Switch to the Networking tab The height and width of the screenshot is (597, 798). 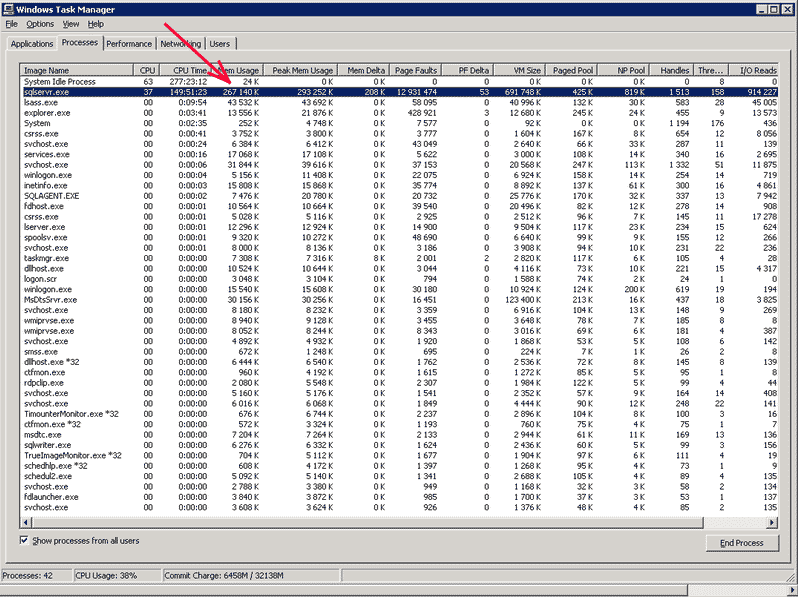pyautogui.click(x=180, y=44)
